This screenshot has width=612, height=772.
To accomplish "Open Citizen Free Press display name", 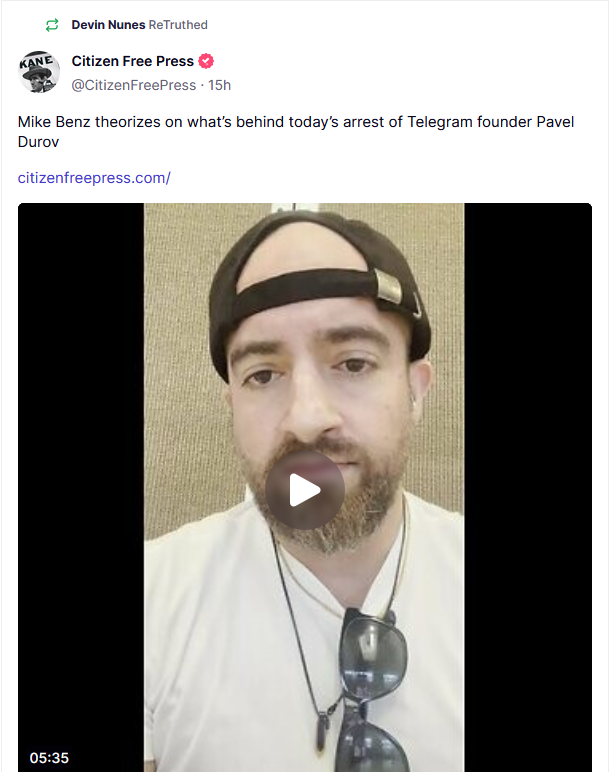I will (132, 61).
